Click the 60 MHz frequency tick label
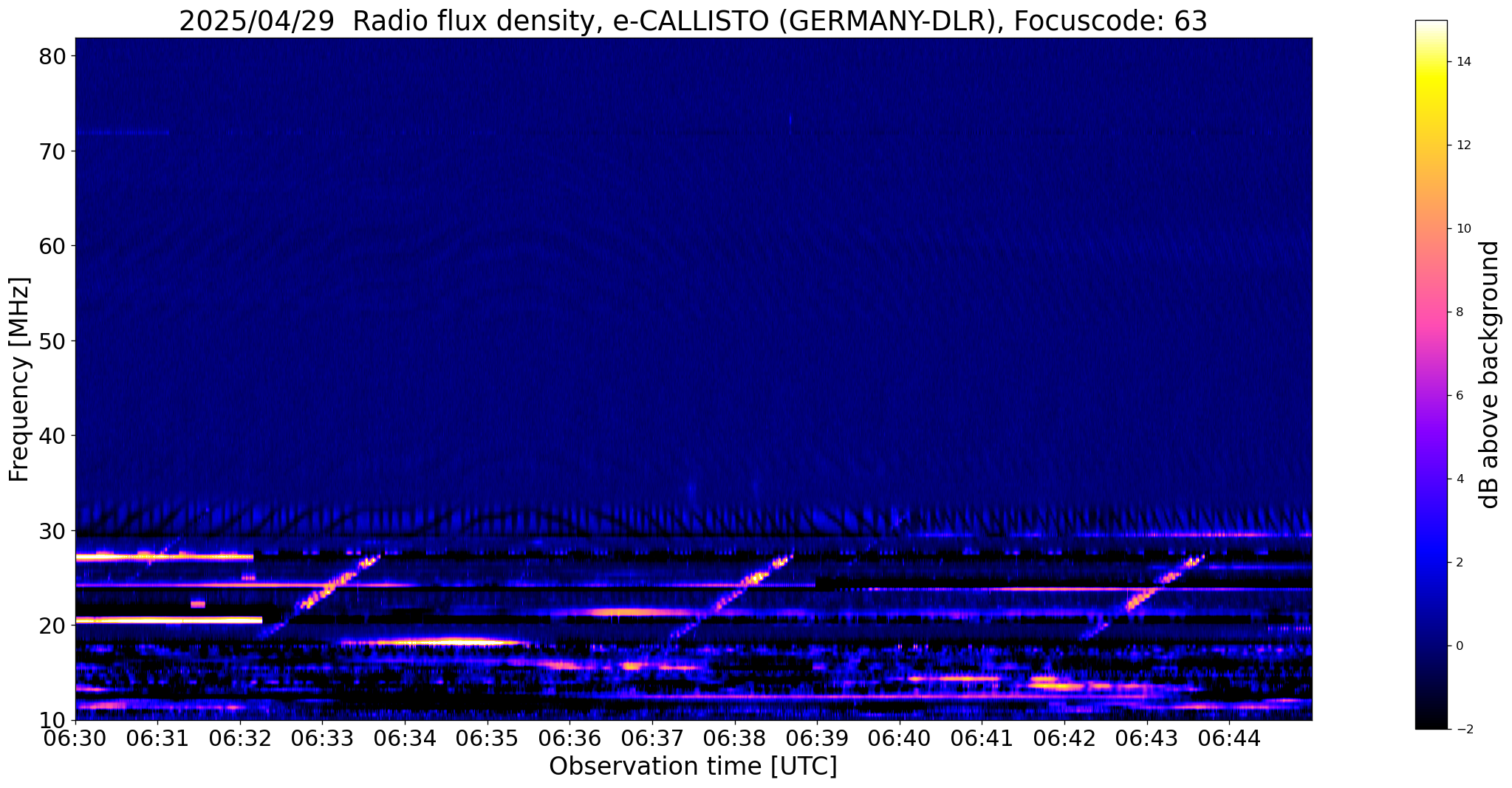This screenshot has width=1512, height=788. coord(53,246)
